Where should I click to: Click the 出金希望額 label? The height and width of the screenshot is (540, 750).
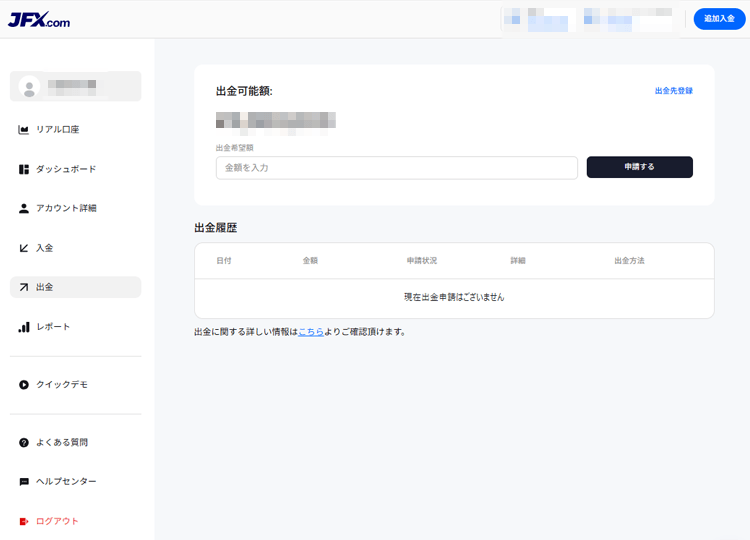coord(234,148)
